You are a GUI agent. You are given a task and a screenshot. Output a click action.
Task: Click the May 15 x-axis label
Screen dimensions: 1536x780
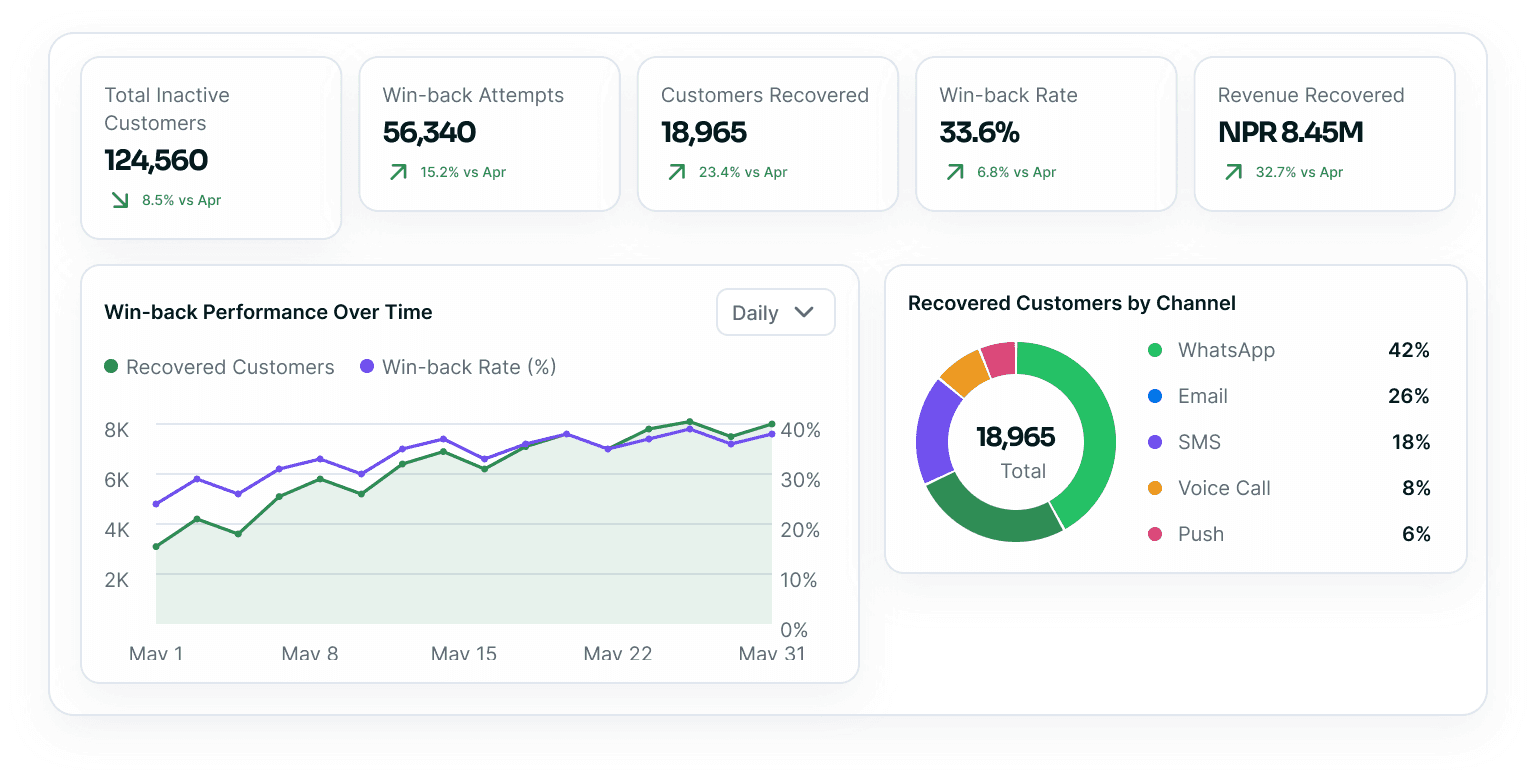pyautogui.click(x=464, y=653)
